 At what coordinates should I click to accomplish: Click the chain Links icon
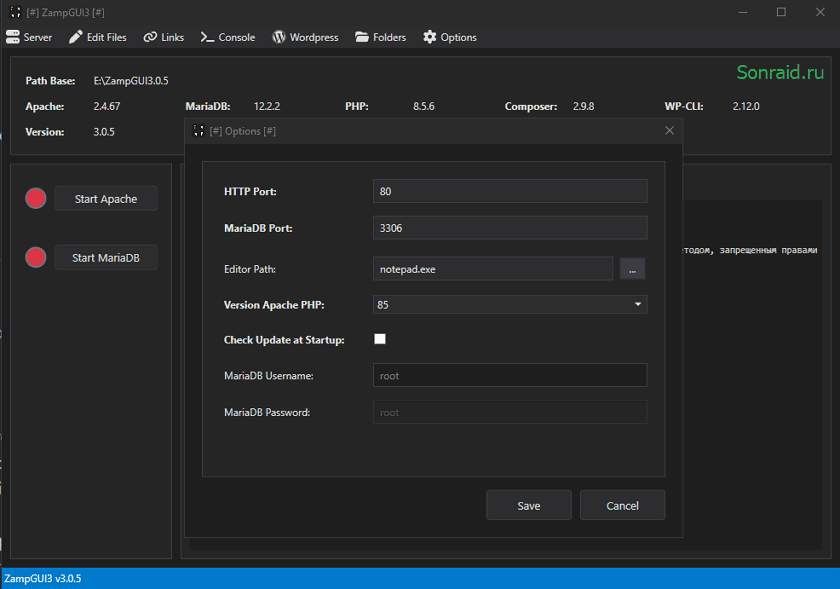click(x=150, y=37)
